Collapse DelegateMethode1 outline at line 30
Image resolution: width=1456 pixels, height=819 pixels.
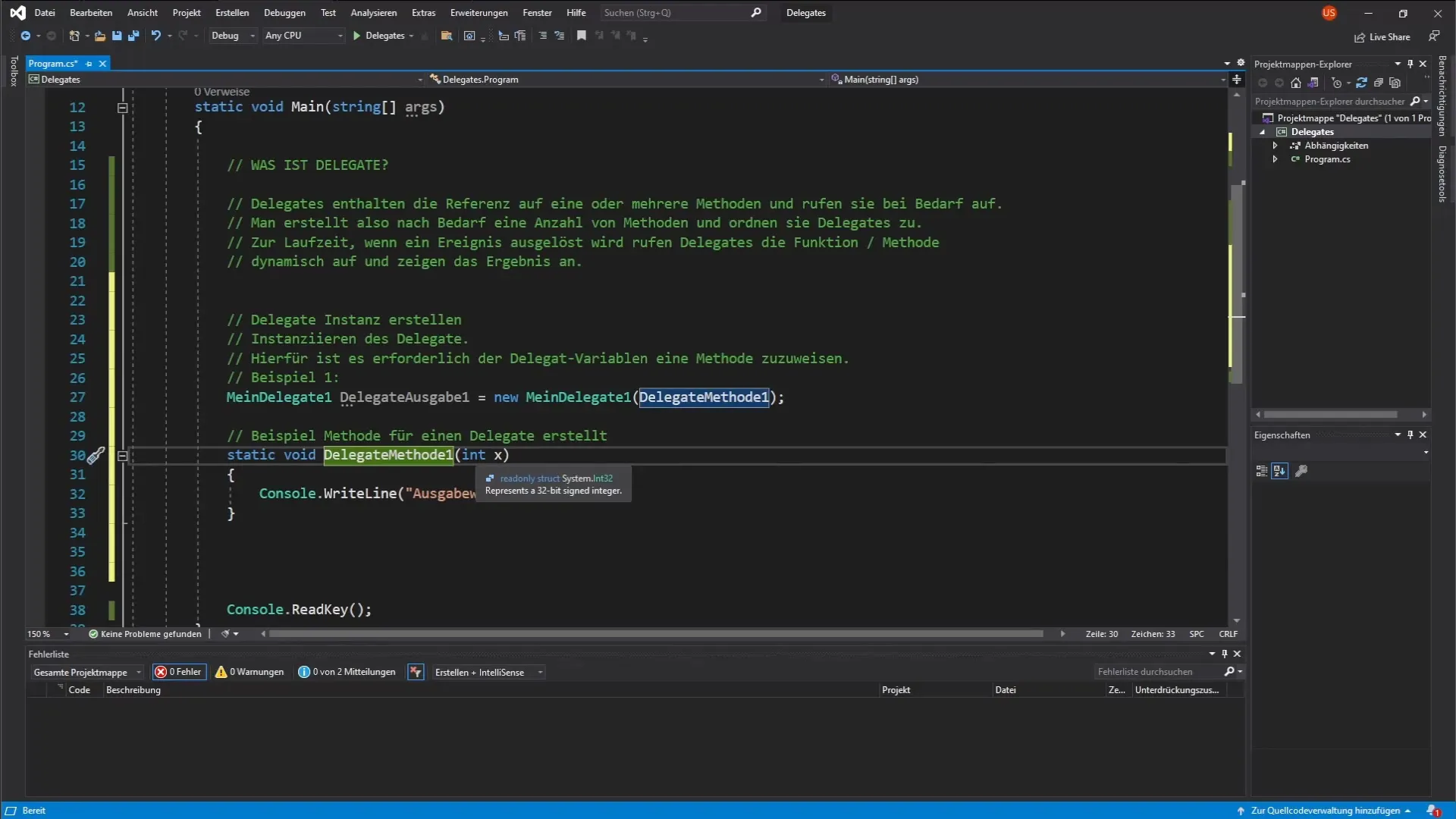[x=122, y=456]
